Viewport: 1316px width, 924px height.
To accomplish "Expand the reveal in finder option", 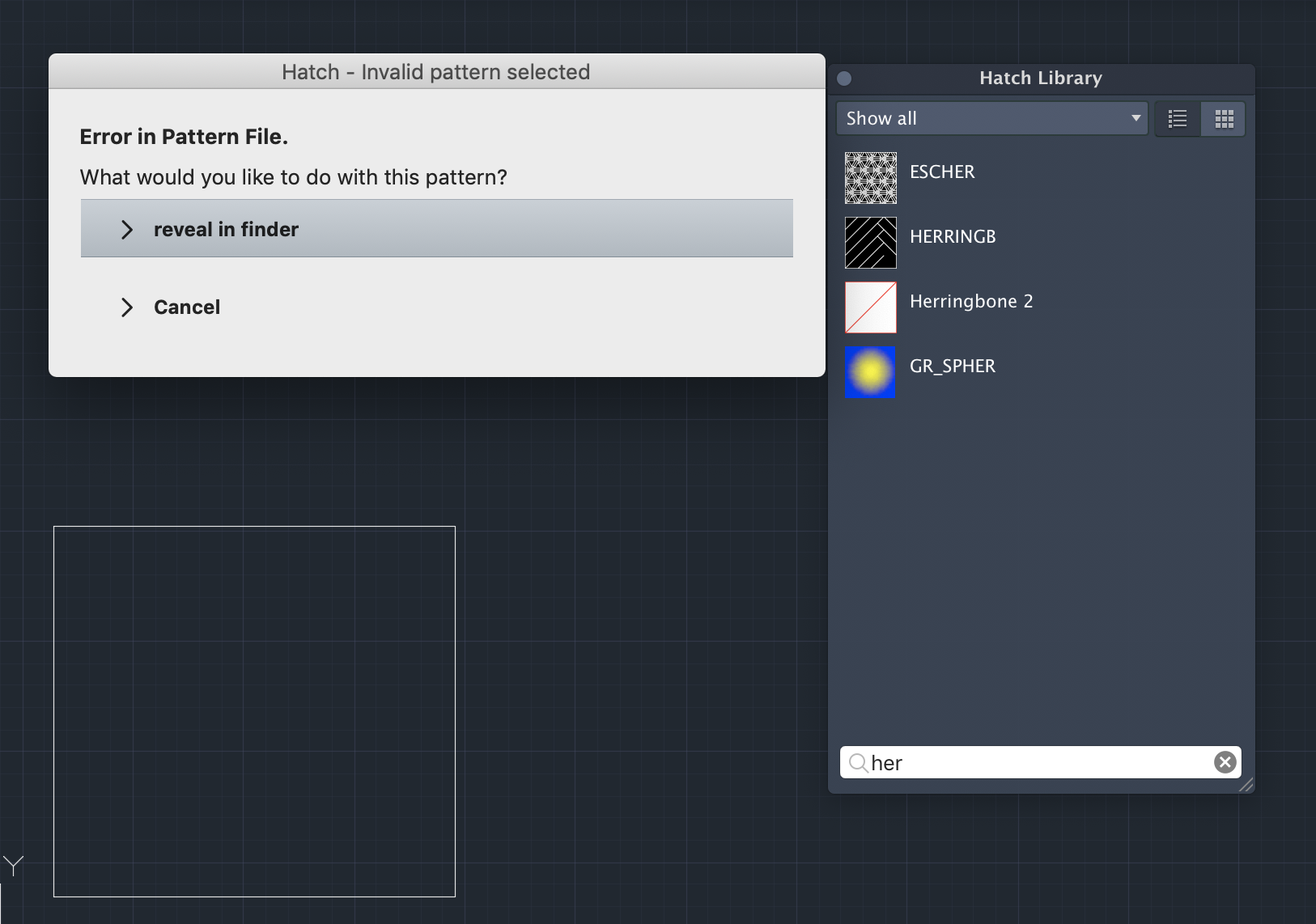I will [x=127, y=229].
